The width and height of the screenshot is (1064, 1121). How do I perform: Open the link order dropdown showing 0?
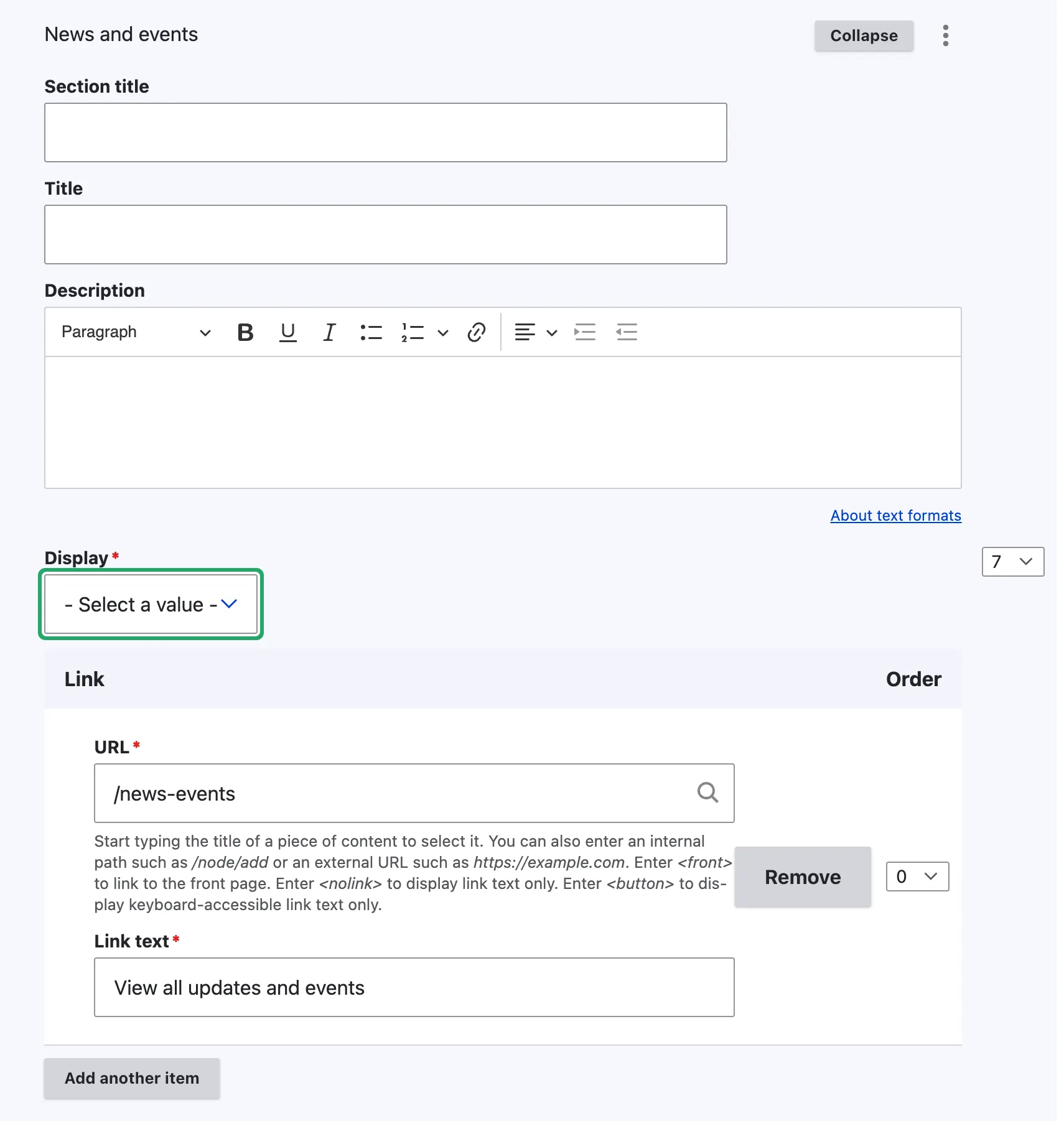pos(917,877)
